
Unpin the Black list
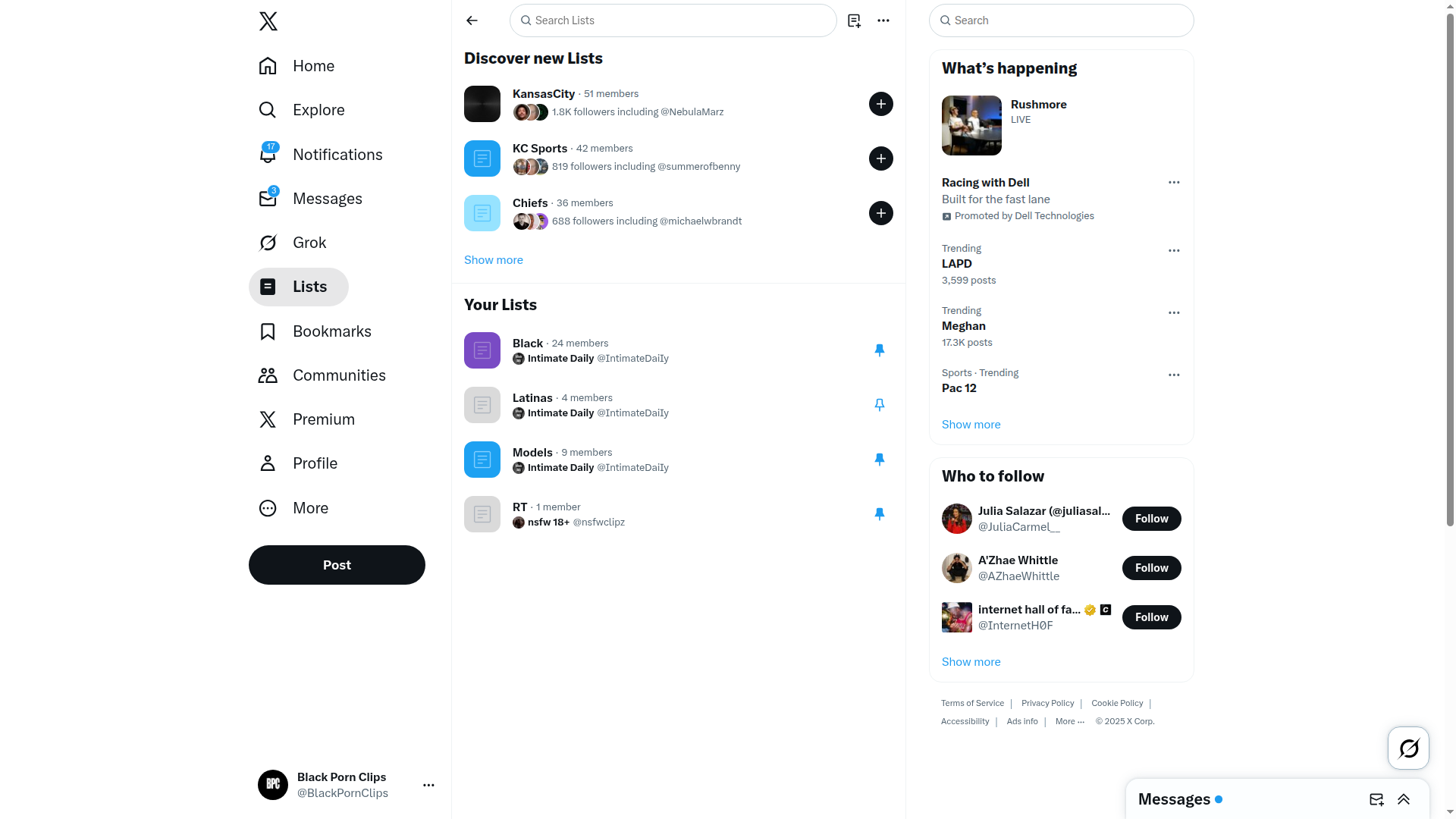pos(880,350)
